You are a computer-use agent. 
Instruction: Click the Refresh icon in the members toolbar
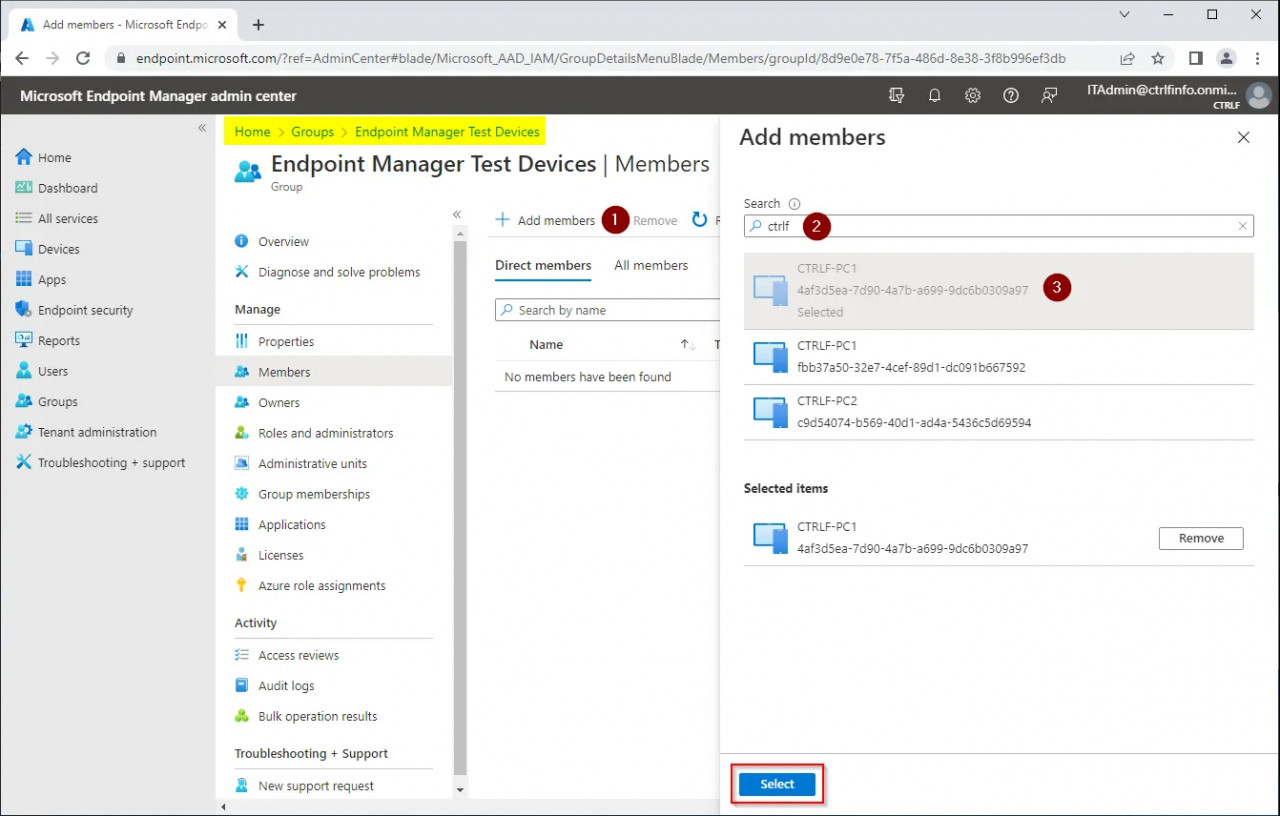click(x=700, y=220)
